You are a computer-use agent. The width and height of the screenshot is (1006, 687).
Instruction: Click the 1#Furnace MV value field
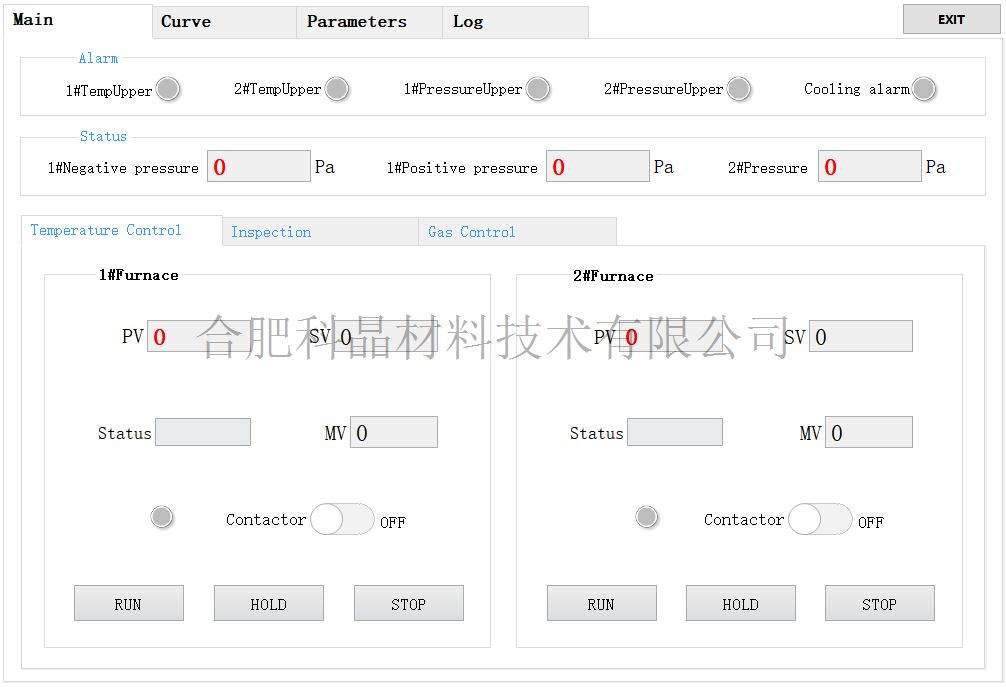tap(393, 432)
